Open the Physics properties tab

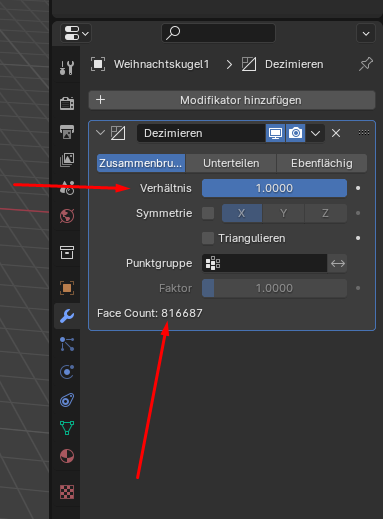[67, 372]
